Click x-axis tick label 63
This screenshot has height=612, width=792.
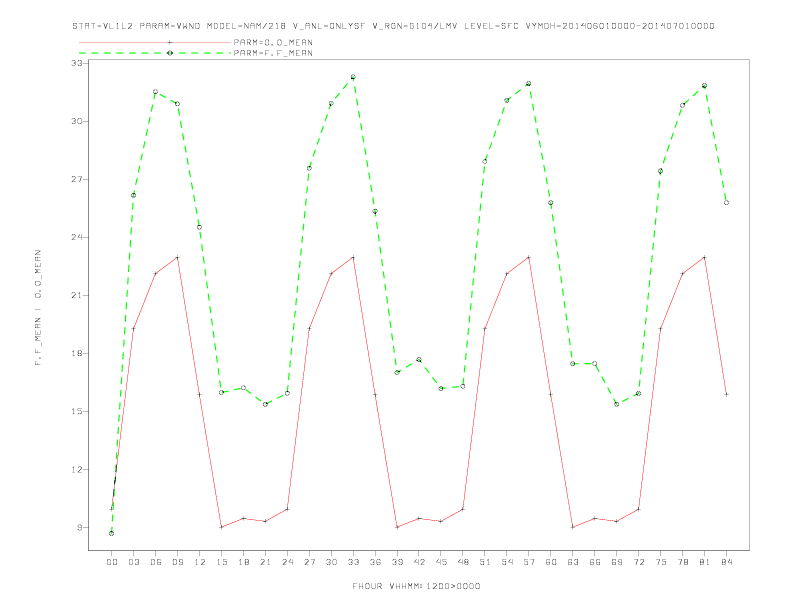573,562
